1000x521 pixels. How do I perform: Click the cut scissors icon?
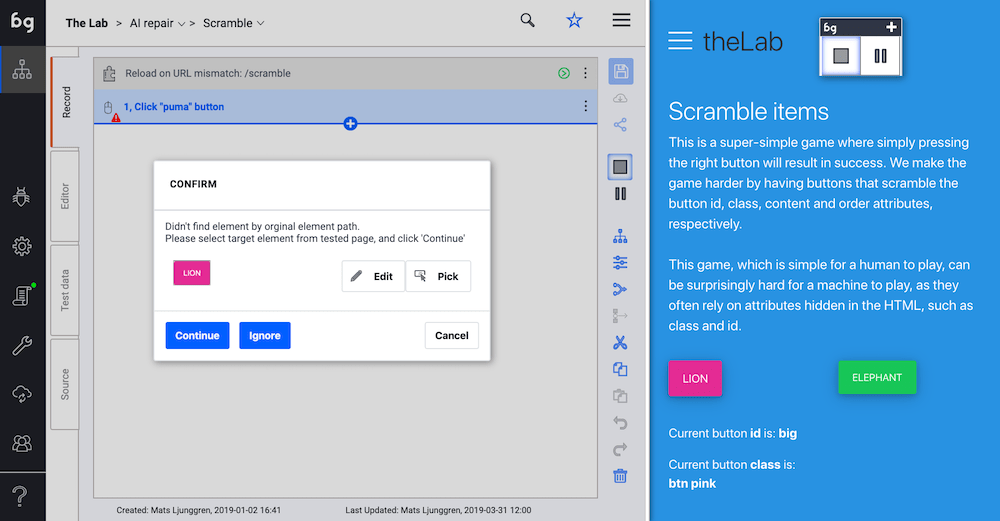(x=620, y=342)
